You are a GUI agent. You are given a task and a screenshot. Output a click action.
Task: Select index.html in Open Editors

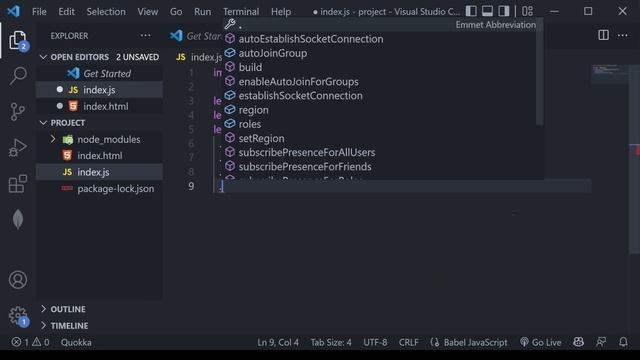click(100, 106)
